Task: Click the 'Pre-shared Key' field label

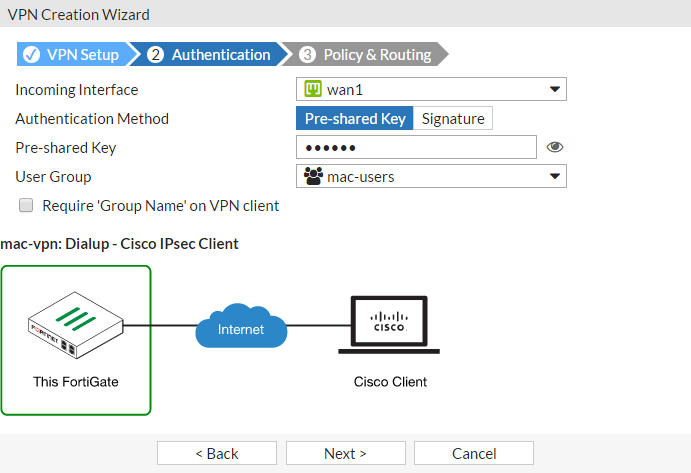Action: 66,148
